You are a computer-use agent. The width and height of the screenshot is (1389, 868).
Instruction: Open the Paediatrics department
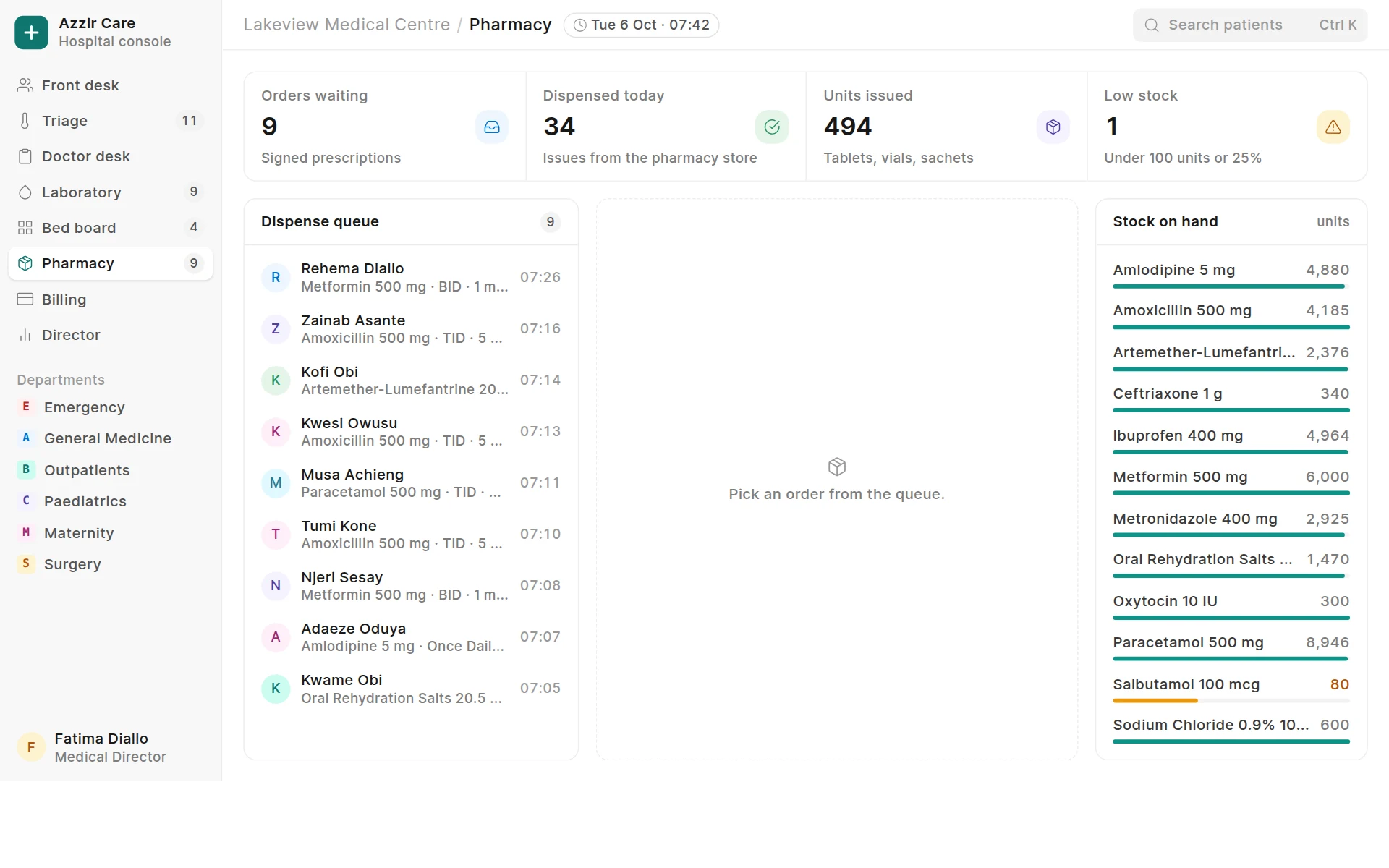111,501
